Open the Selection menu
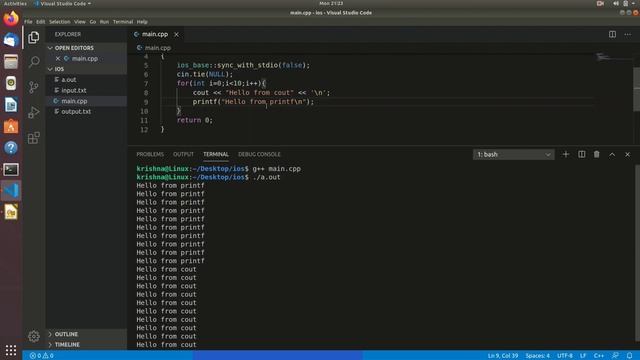Image resolution: width=640 pixels, height=360 pixels. 60,22
